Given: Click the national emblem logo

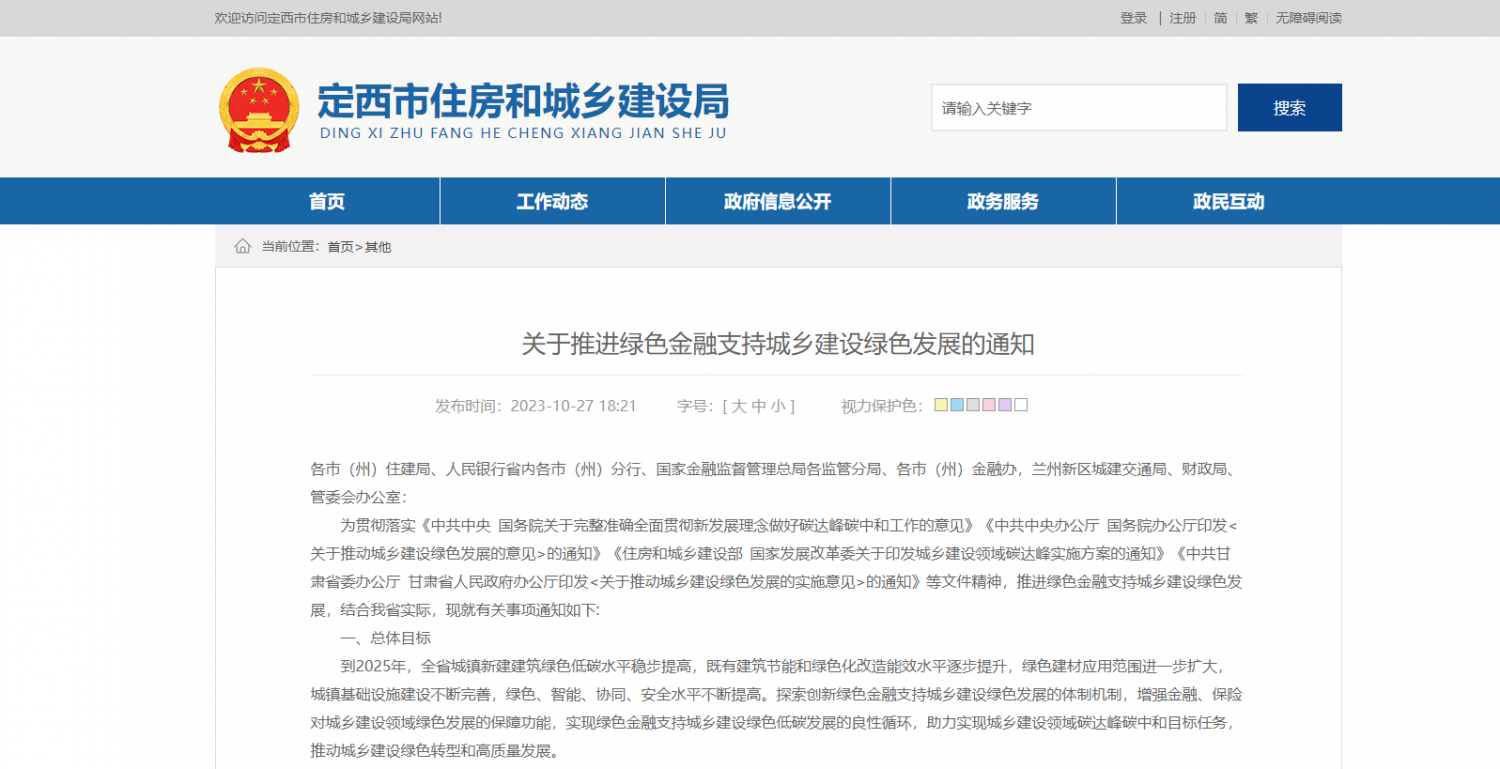Looking at the screenshot, I should click(x=259, y=110).
